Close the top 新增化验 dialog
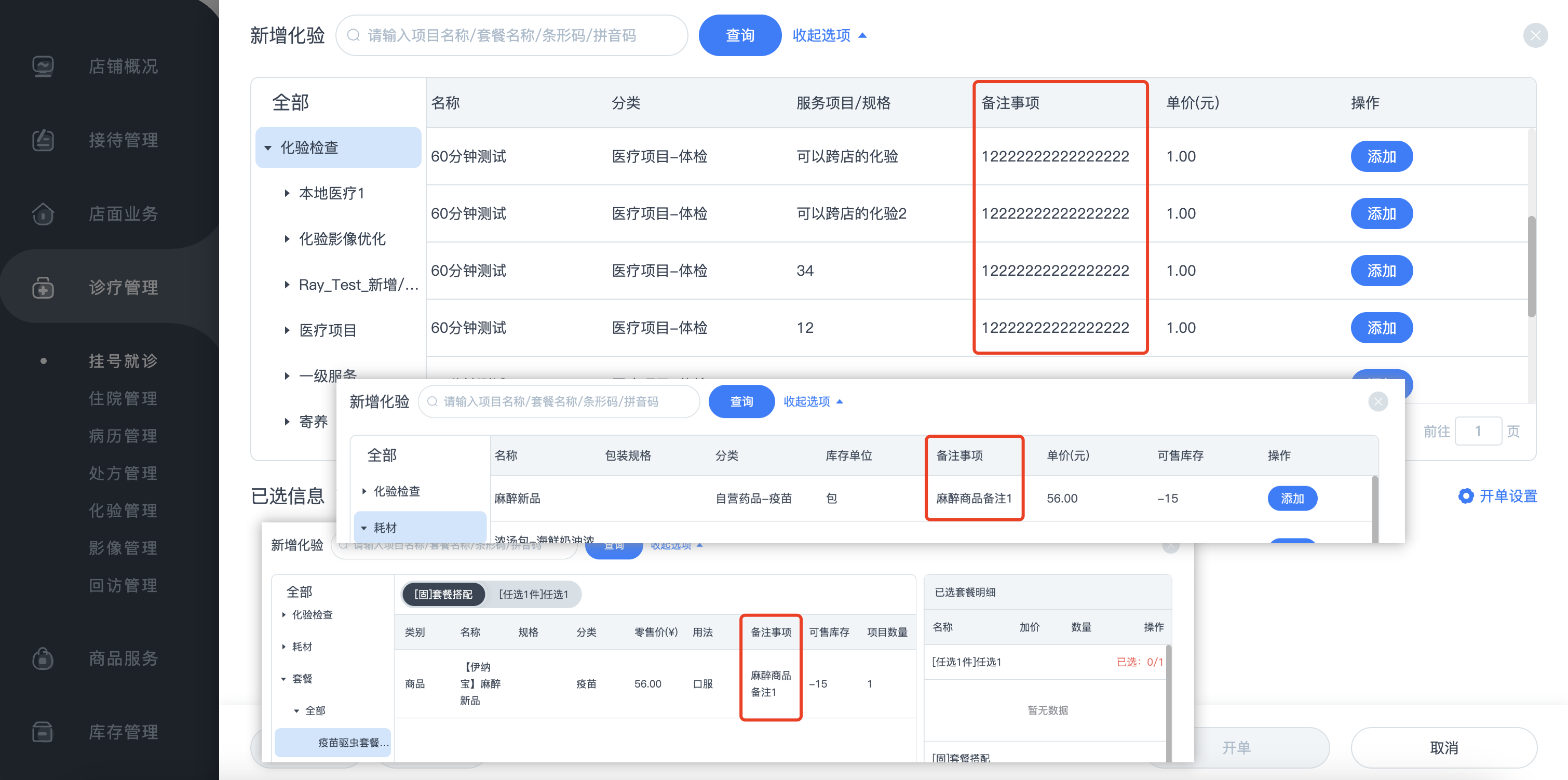Screen dimensions: 1568x780 pyautogui.click(x=1535, y=35)
